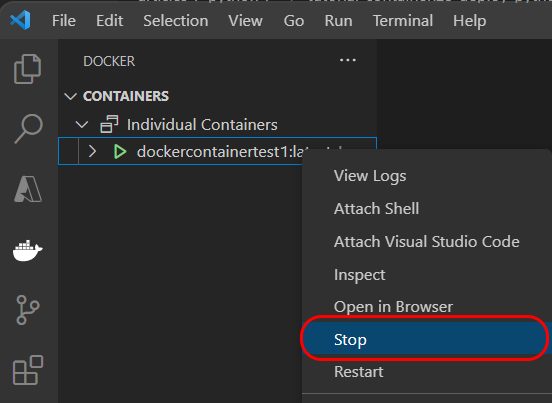Open the File menu

(x=64, y=21)
